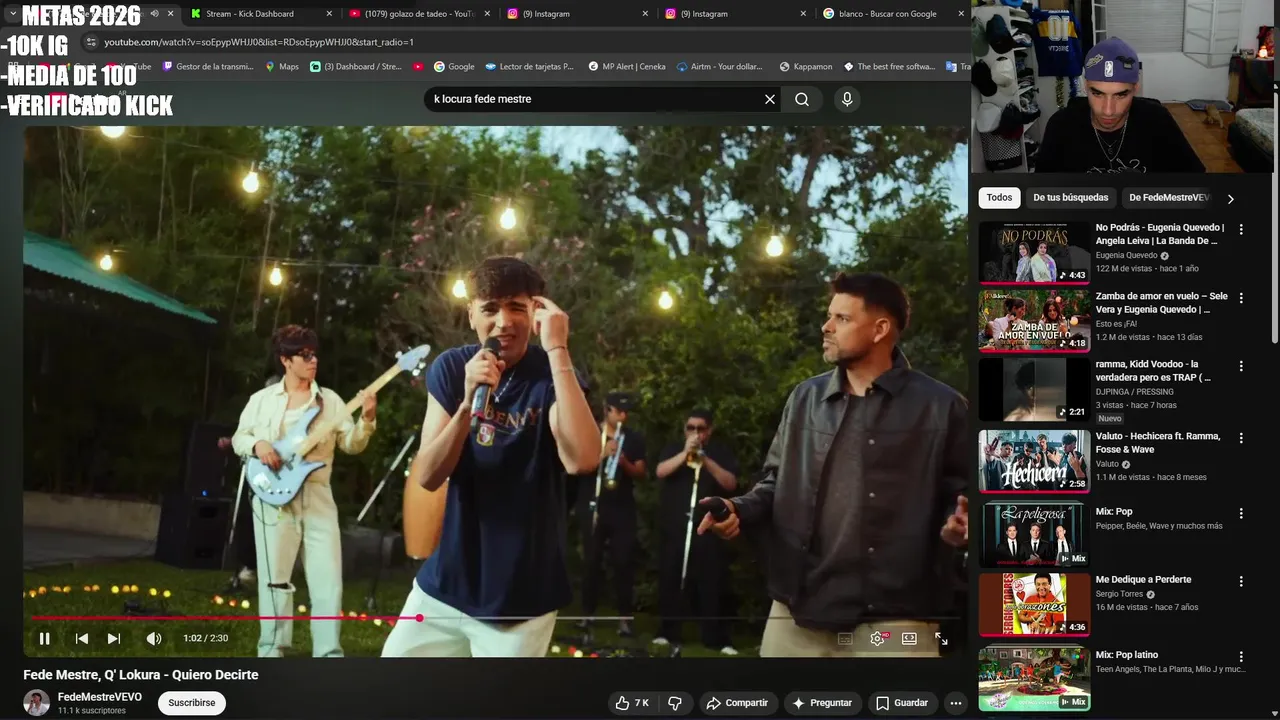
Task: Select the Todos filter chip
Action: pos(999,198)
